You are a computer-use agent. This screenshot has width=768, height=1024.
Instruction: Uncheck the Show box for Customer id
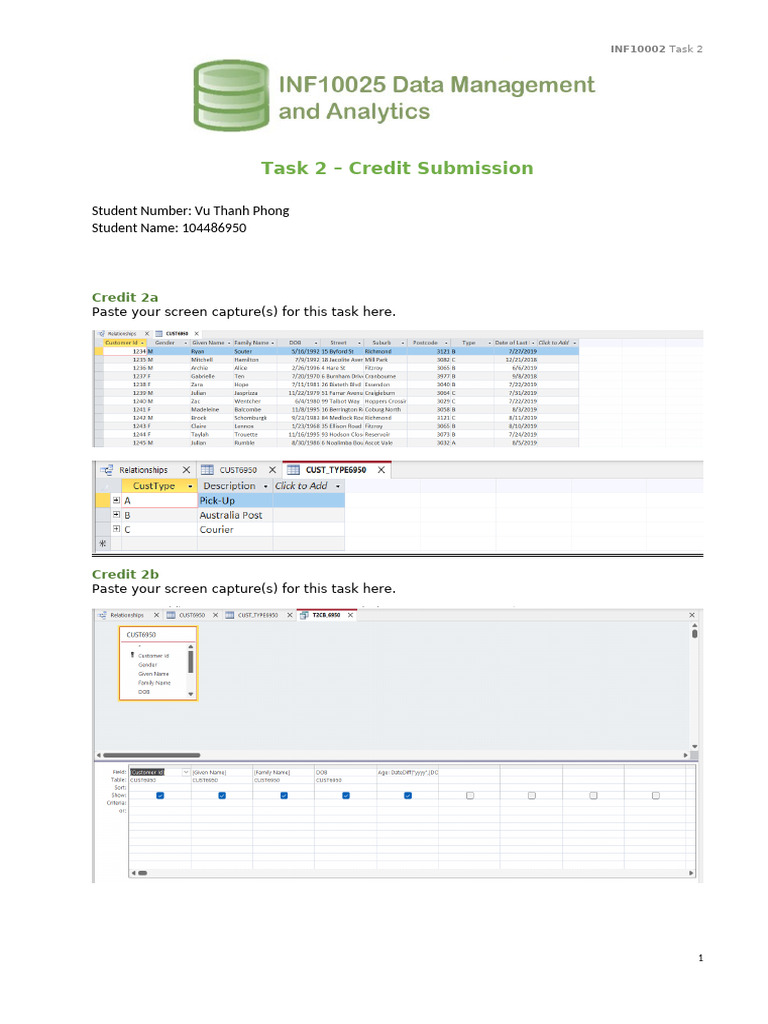(x=160, y=795)
